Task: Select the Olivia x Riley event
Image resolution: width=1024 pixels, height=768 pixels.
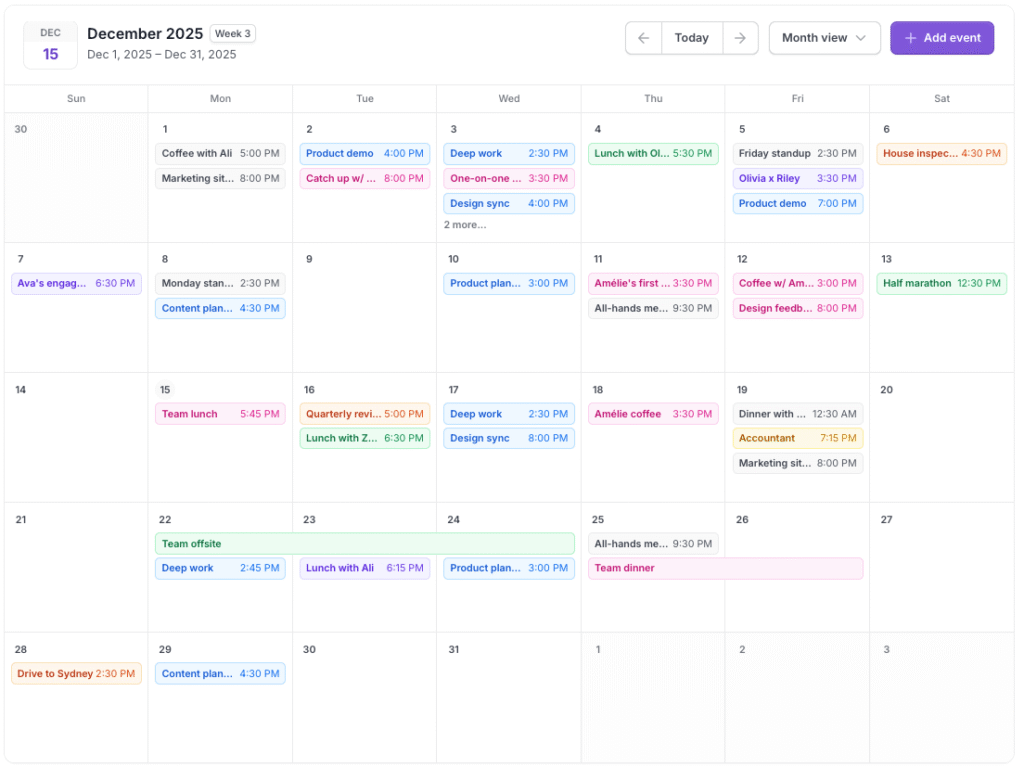Action: point(797,179)
